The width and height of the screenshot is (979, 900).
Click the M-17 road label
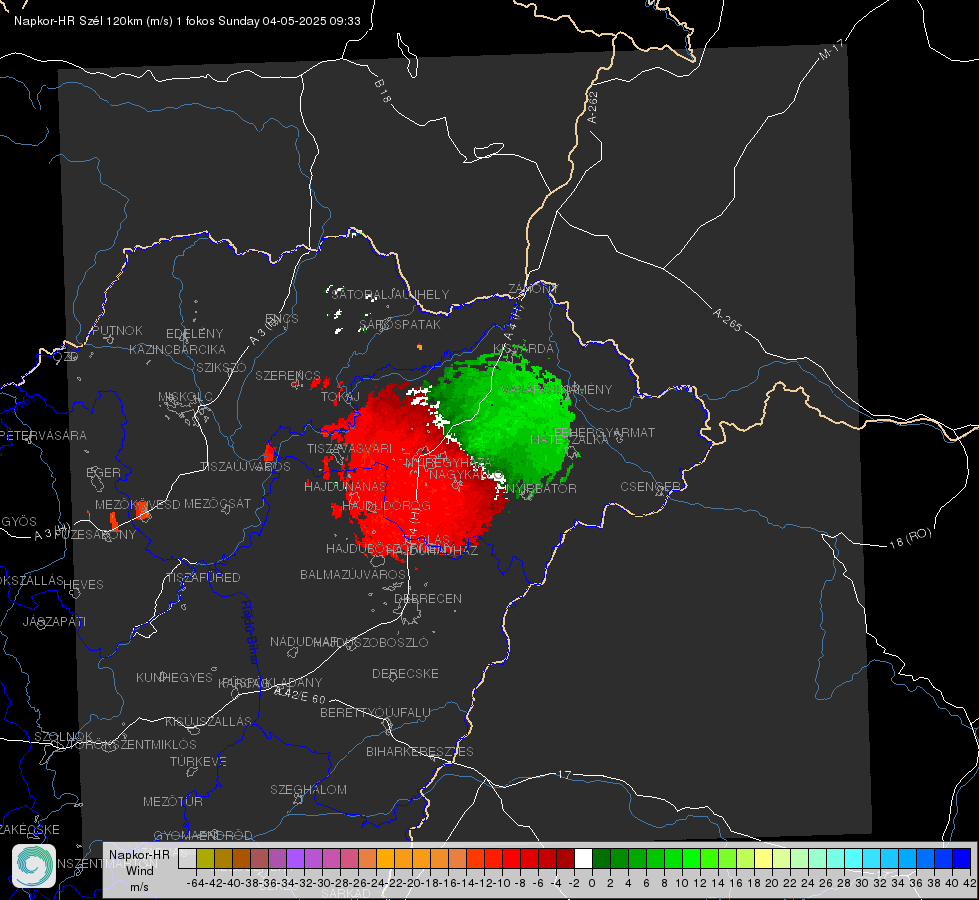832,49
